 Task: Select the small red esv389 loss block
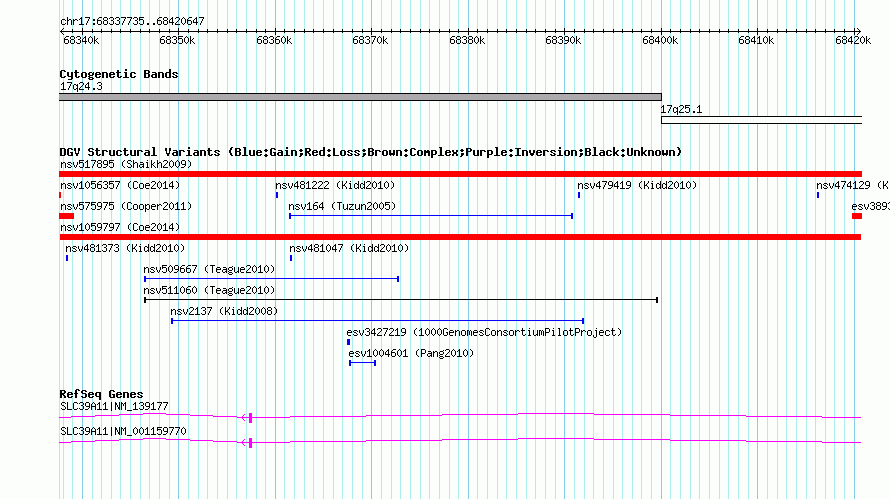pyautogui.click(x=857, y=216)
